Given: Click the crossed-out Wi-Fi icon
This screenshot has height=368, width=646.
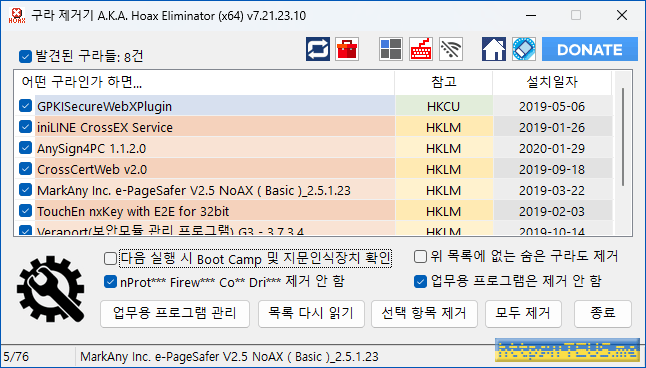Looking at the screenshot, I should point(451,49).
